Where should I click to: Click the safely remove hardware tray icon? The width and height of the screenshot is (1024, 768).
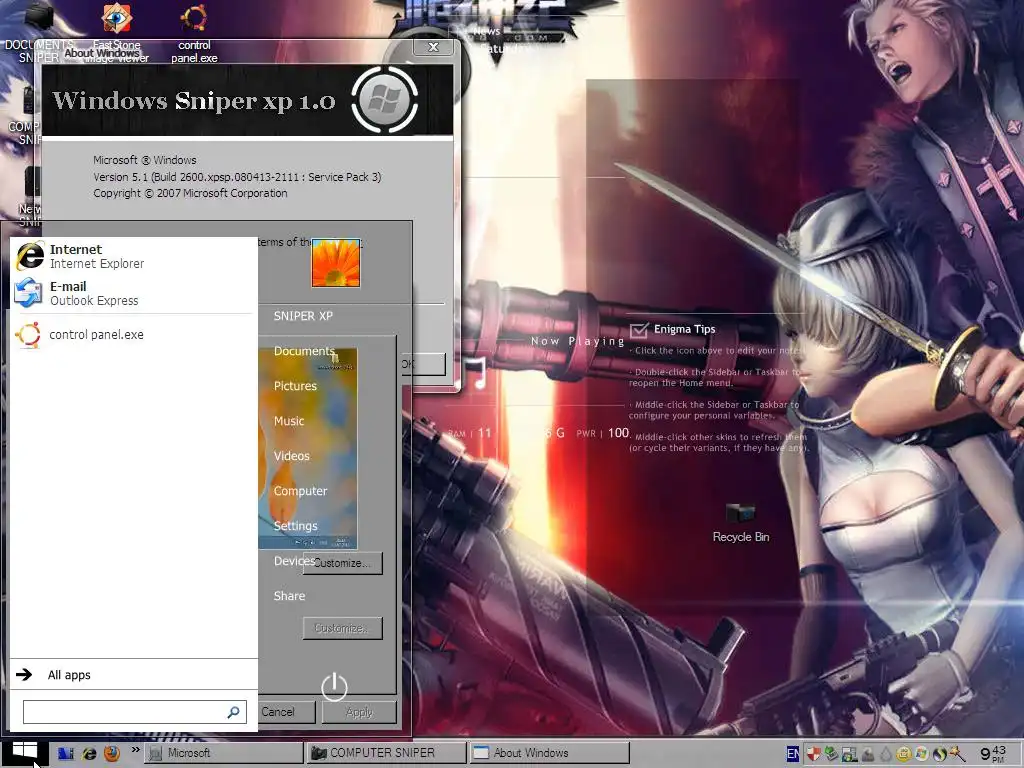point(831,754)
